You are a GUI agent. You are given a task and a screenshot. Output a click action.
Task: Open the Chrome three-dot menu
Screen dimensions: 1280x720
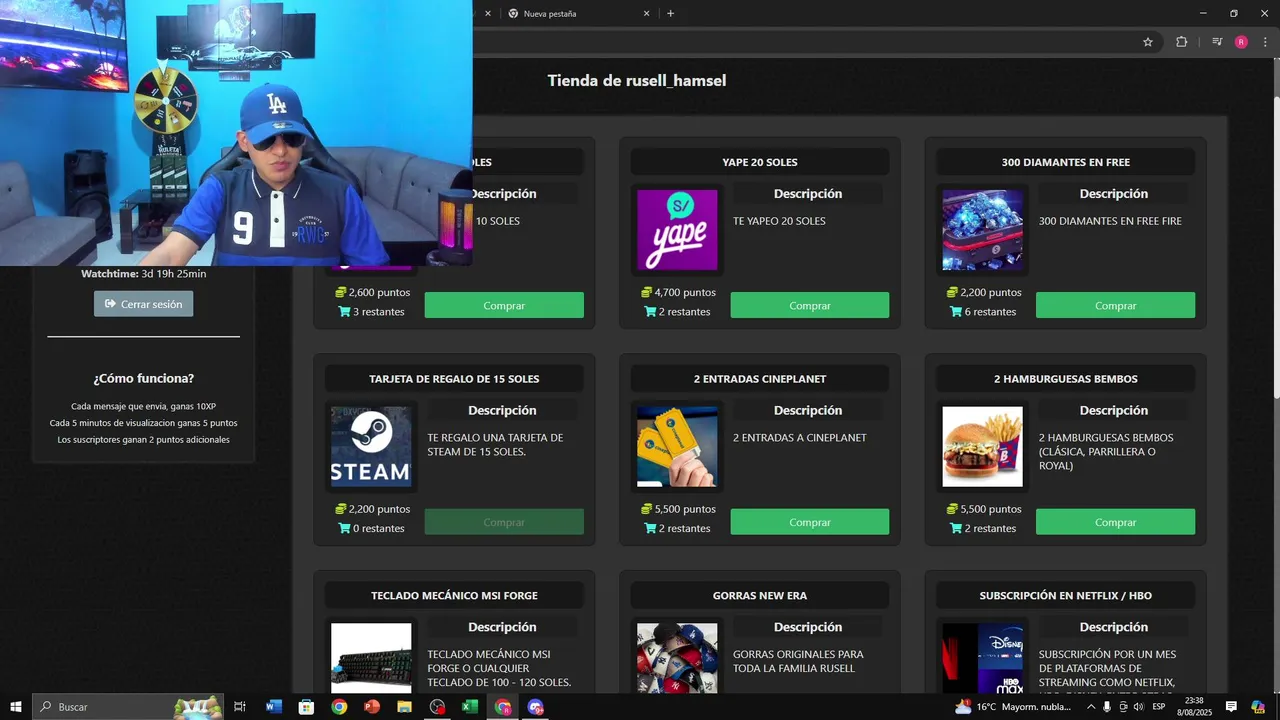1265,42
